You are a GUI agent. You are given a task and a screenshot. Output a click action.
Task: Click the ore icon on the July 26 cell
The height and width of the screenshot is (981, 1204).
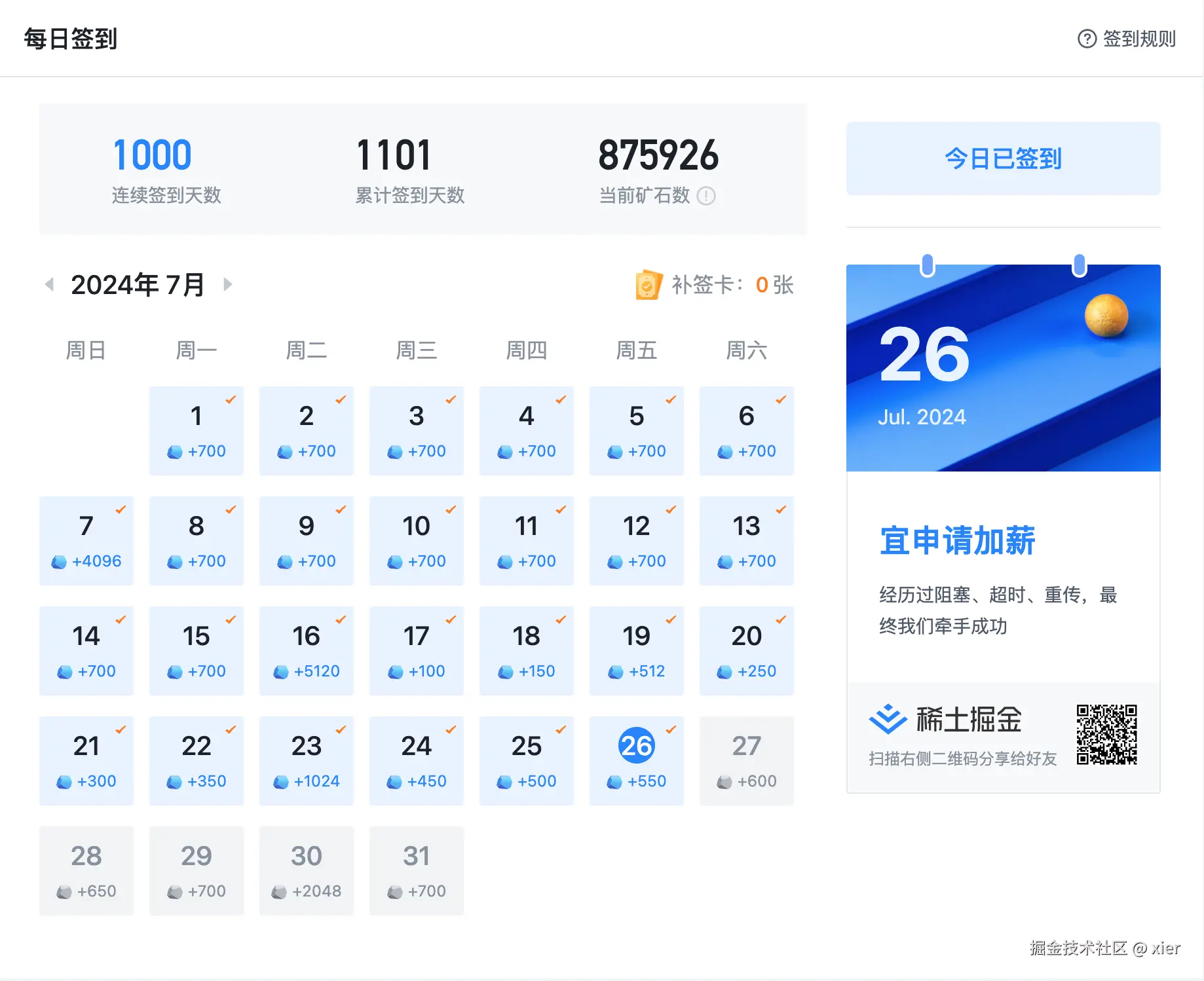pyautogui.click(x=614, y=781)
